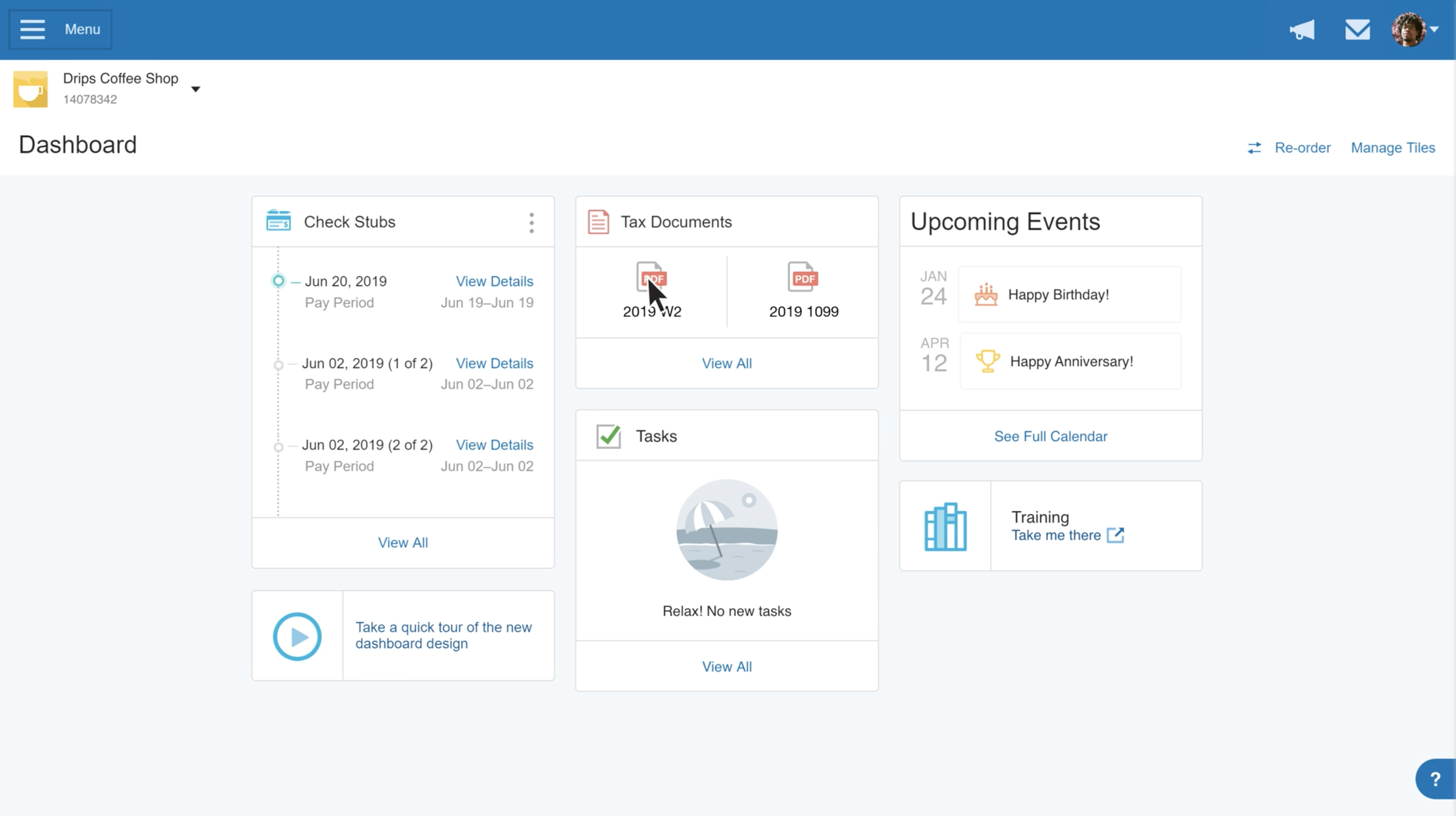Click the Tasks tile title
Image resolution: width=1456 pixels, height=816 pixels.
656,436
